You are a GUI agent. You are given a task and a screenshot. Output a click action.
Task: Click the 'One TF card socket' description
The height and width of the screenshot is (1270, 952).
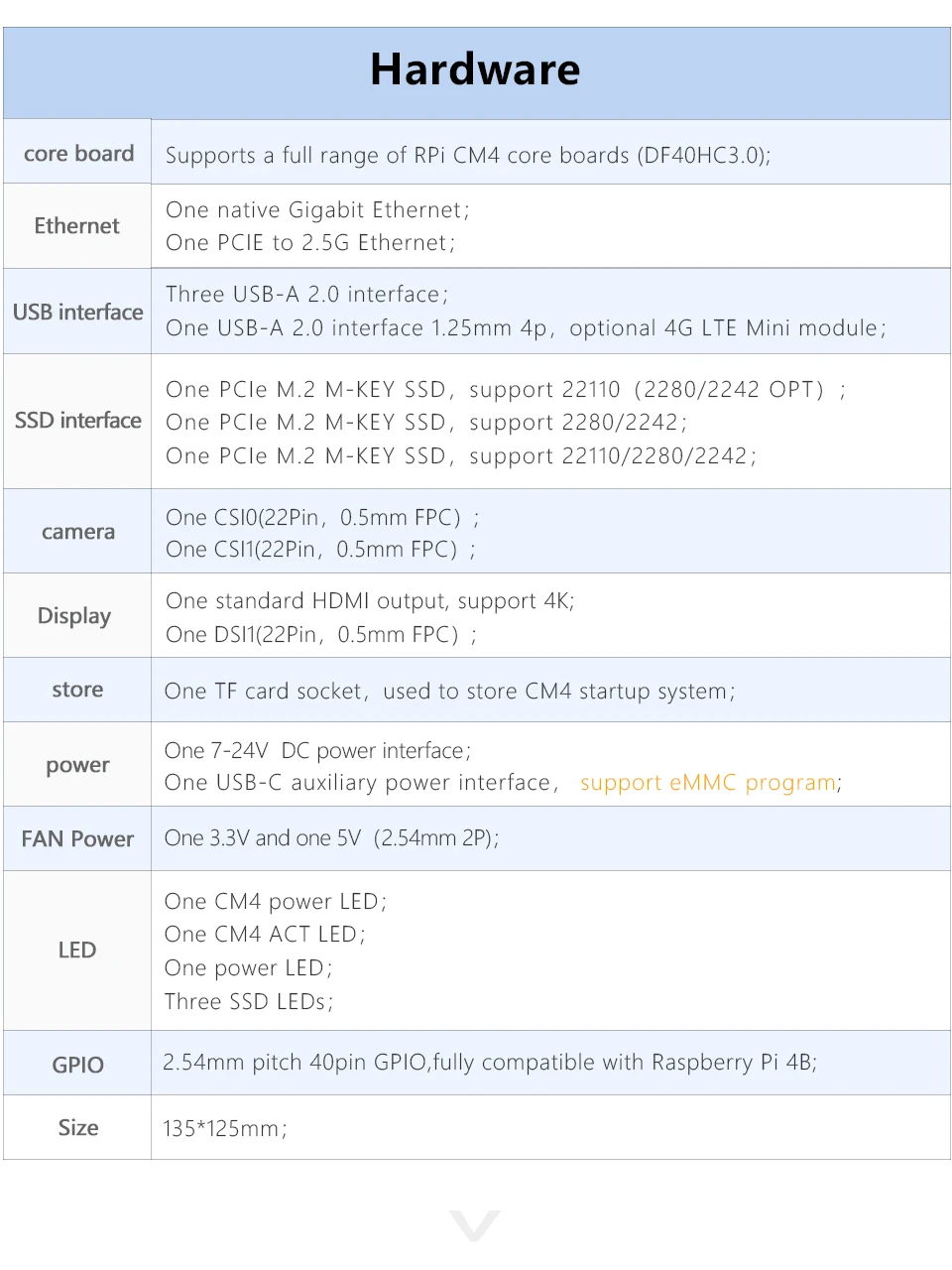450,692
